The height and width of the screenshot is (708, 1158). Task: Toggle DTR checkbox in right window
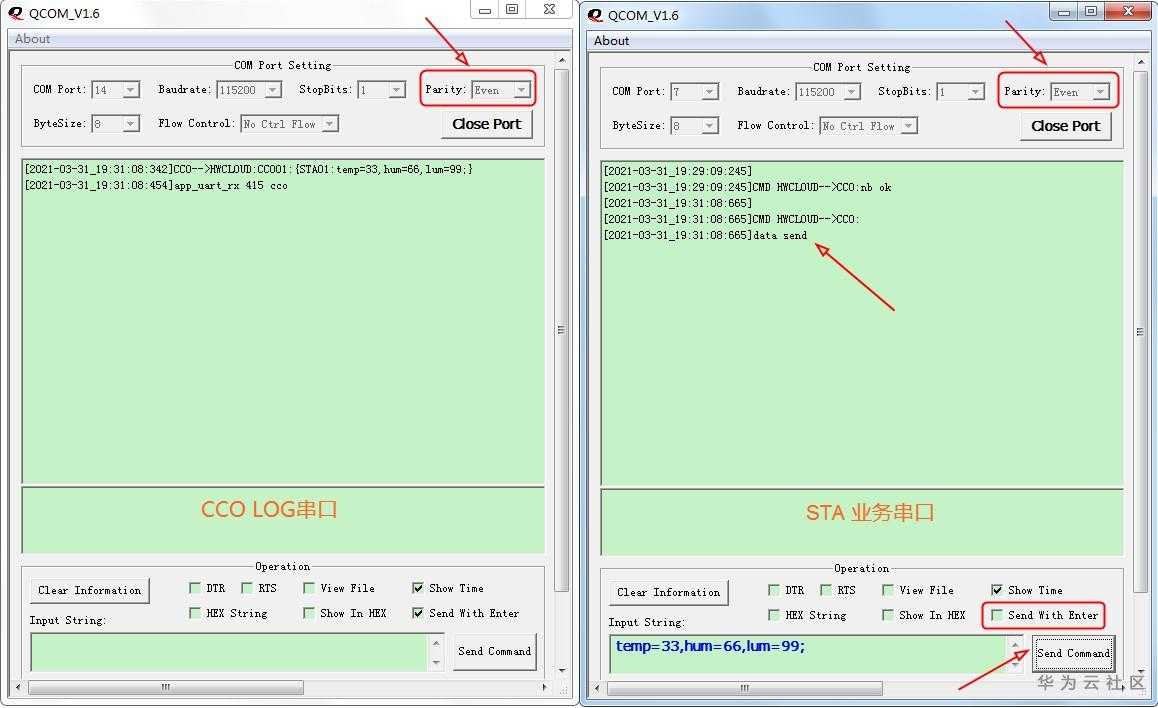click(x=774, y=590)
